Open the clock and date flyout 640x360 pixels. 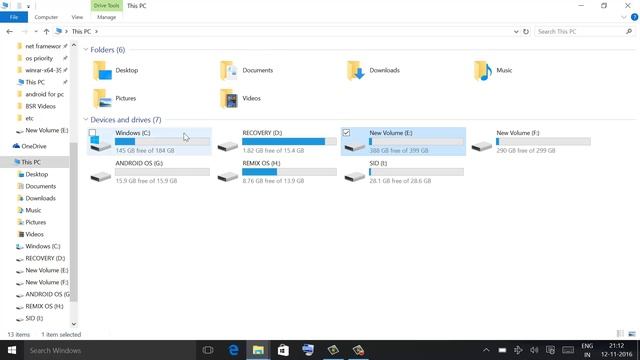pyautogui.click(x=616, y=350)
